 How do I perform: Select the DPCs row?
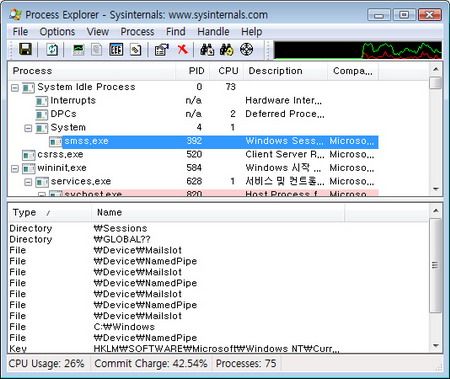[193, 114]
